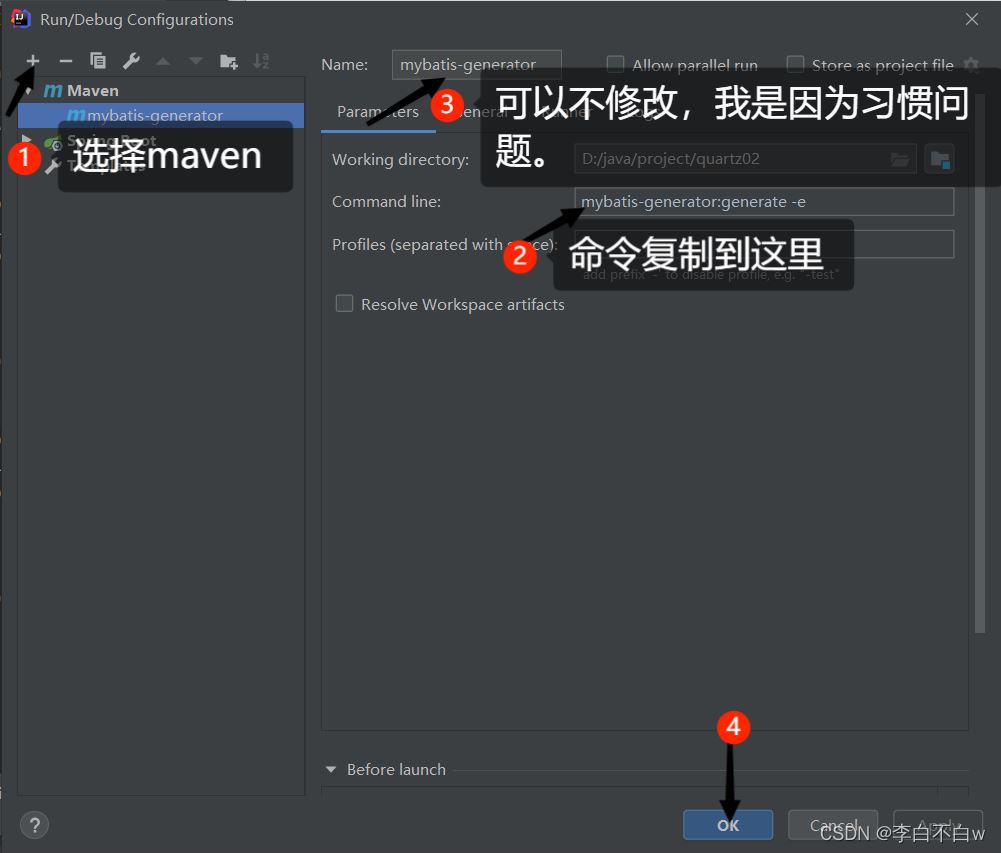Close the Run/Debug Configurations dialog

972,19
